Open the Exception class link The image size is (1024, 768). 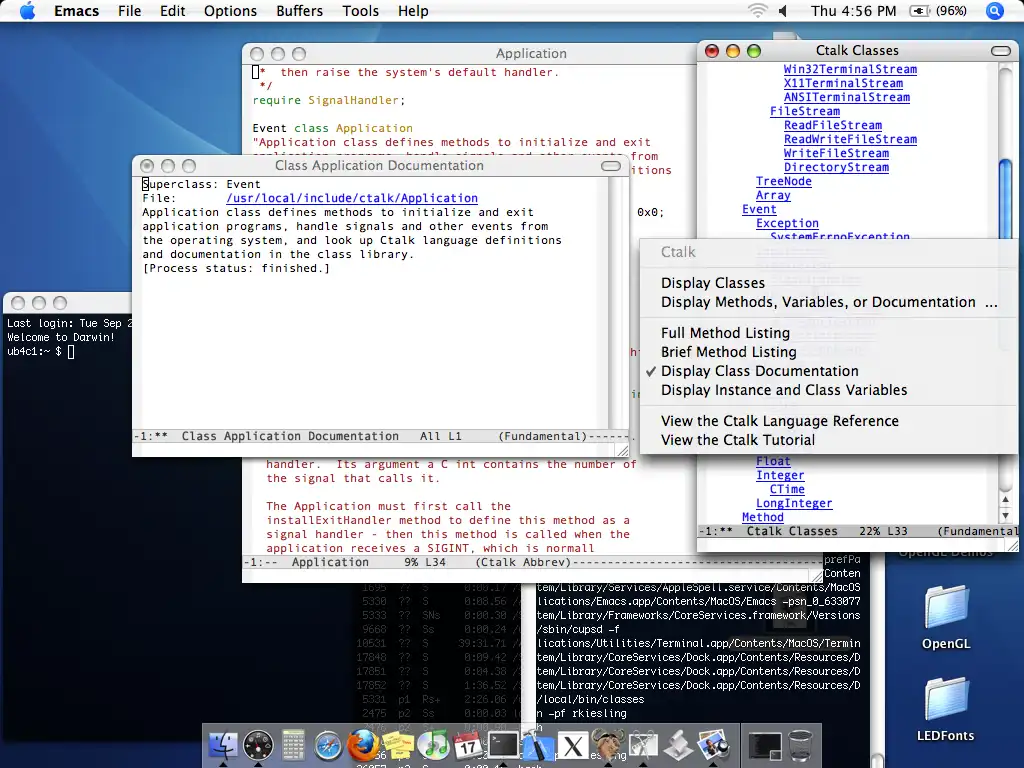point(787,223)
